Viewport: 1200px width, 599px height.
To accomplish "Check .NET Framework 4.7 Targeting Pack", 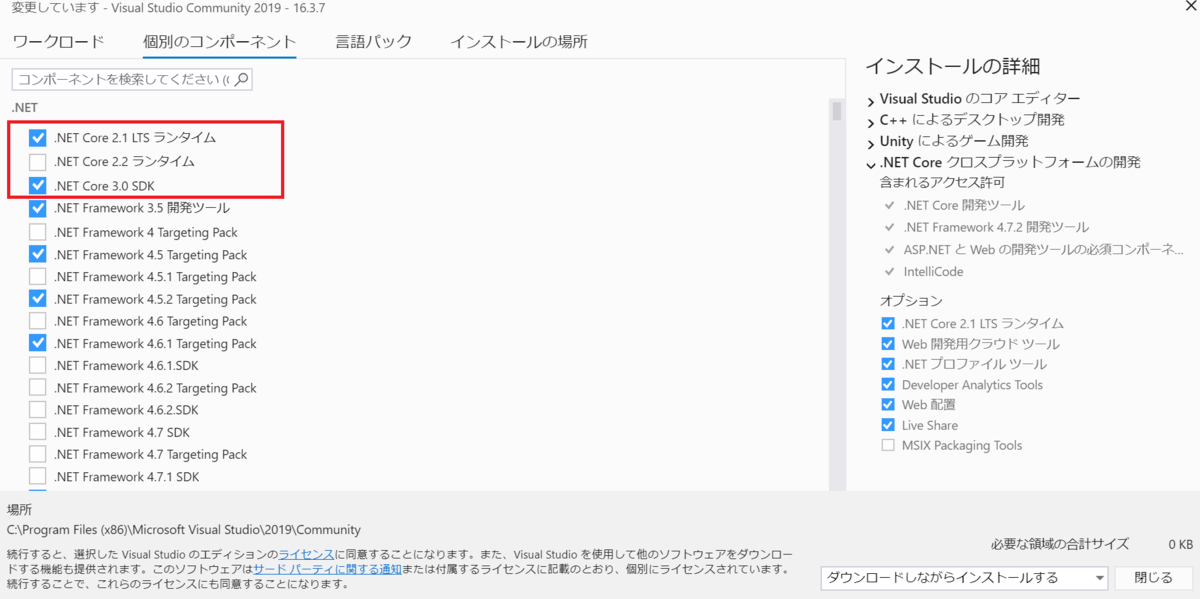I will [38, 454].
